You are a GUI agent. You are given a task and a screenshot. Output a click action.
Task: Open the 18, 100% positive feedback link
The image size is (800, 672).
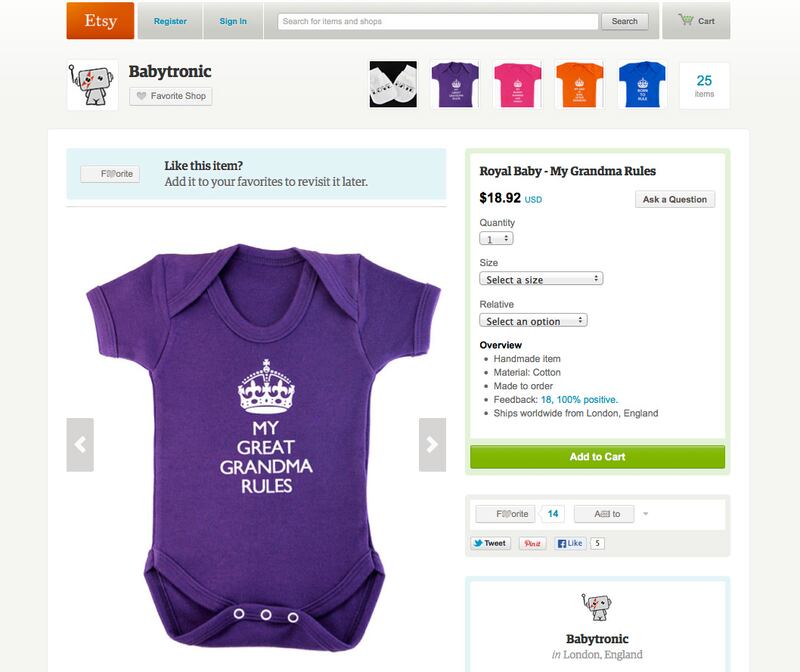pyautogui.click(x=579, y=400)
